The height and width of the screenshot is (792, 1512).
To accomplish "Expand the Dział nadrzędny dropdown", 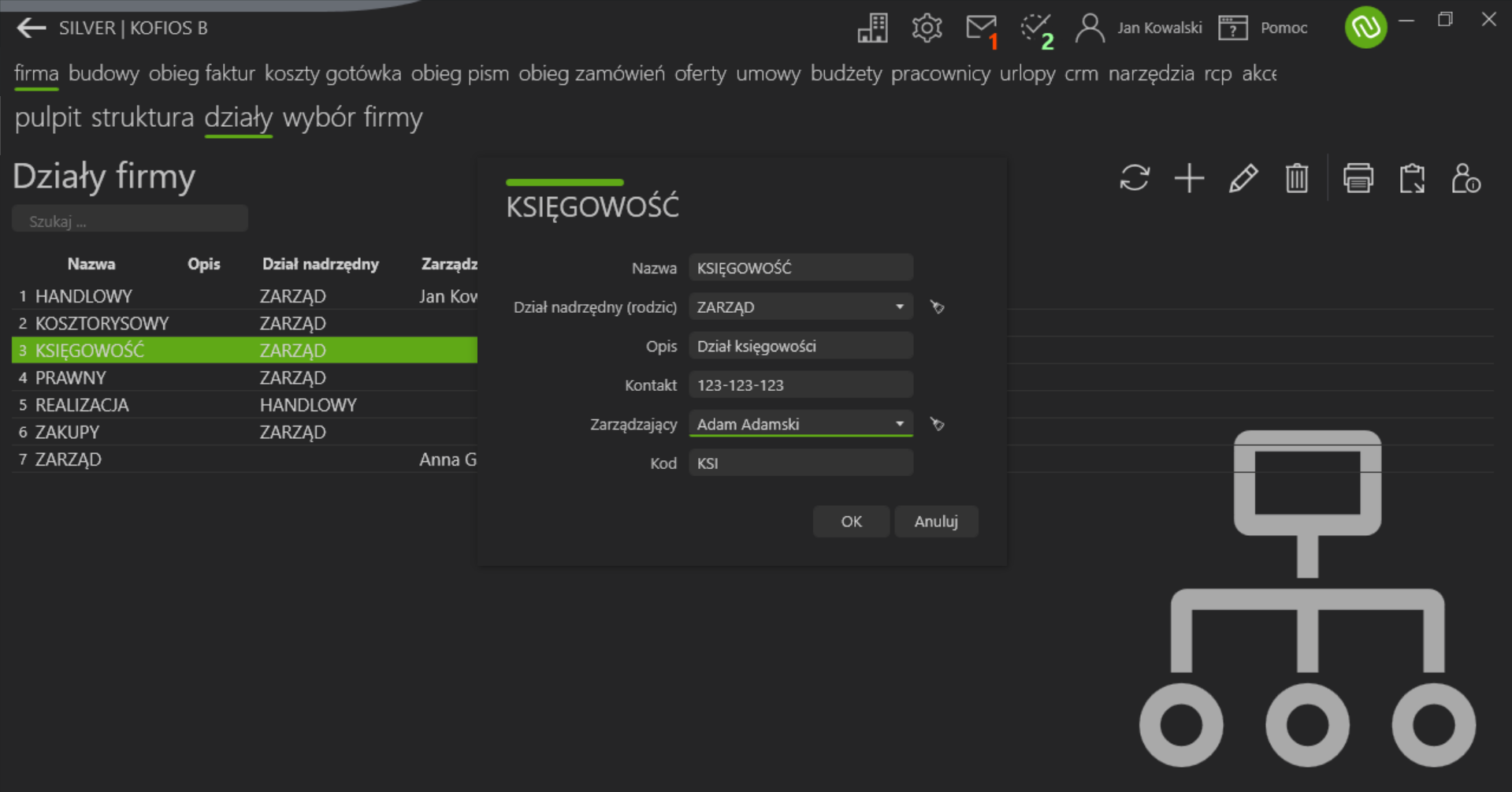I will pos(899,307).
